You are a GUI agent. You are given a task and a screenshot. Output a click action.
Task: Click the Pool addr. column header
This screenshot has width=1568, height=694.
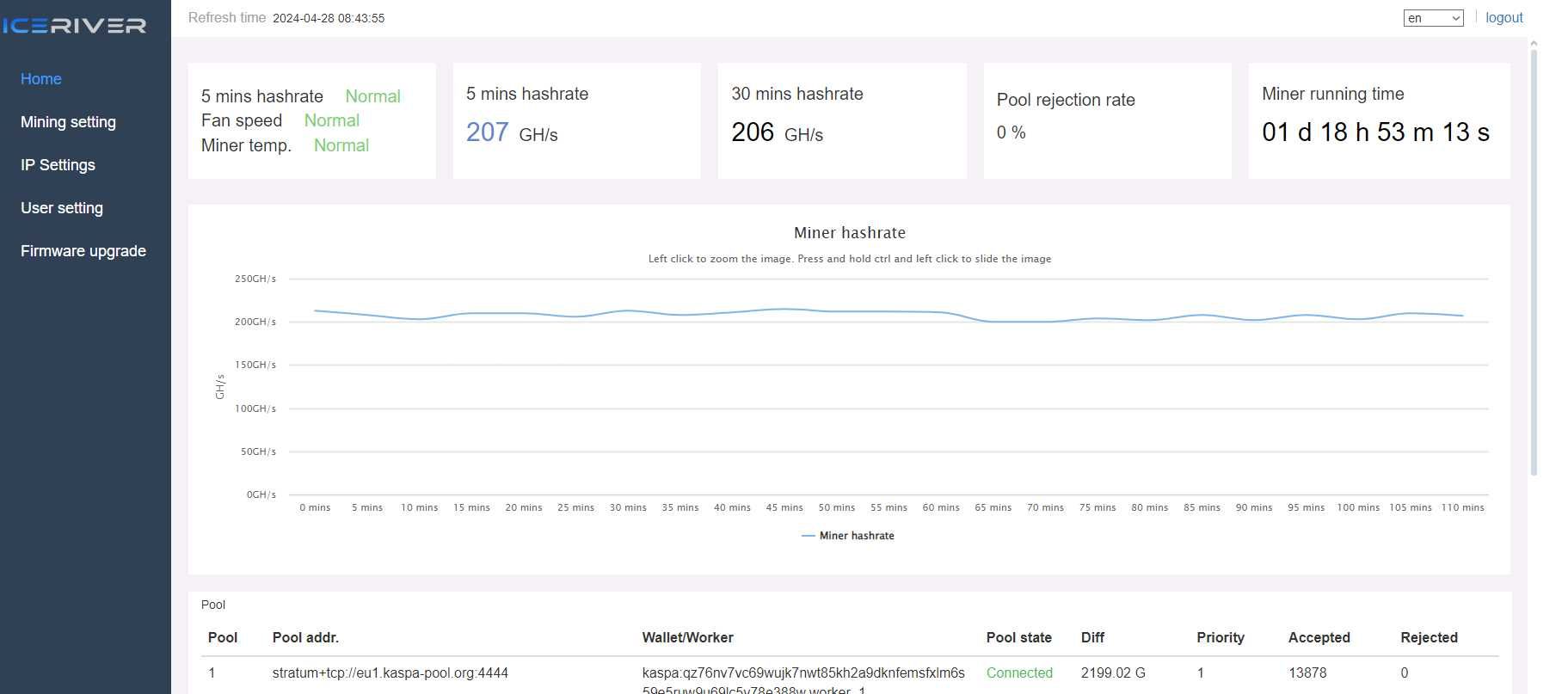pyautogui.click(x=305, y=637)
